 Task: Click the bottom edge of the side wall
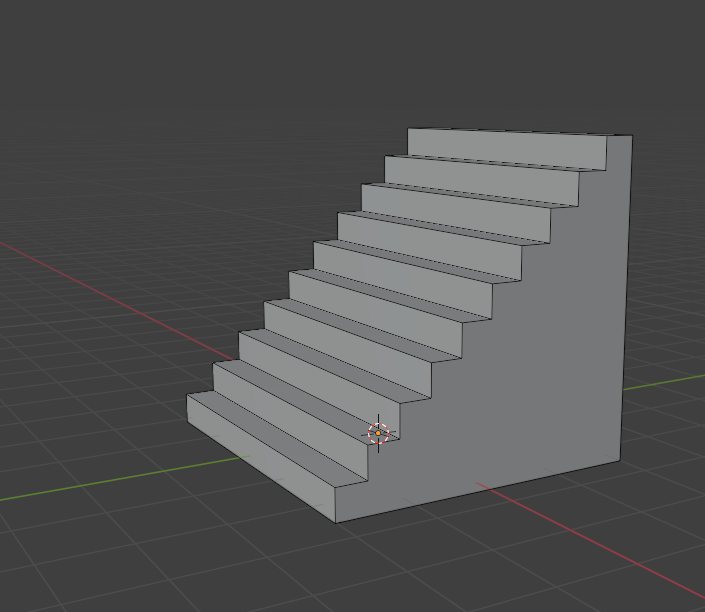(x=480, y=490)
